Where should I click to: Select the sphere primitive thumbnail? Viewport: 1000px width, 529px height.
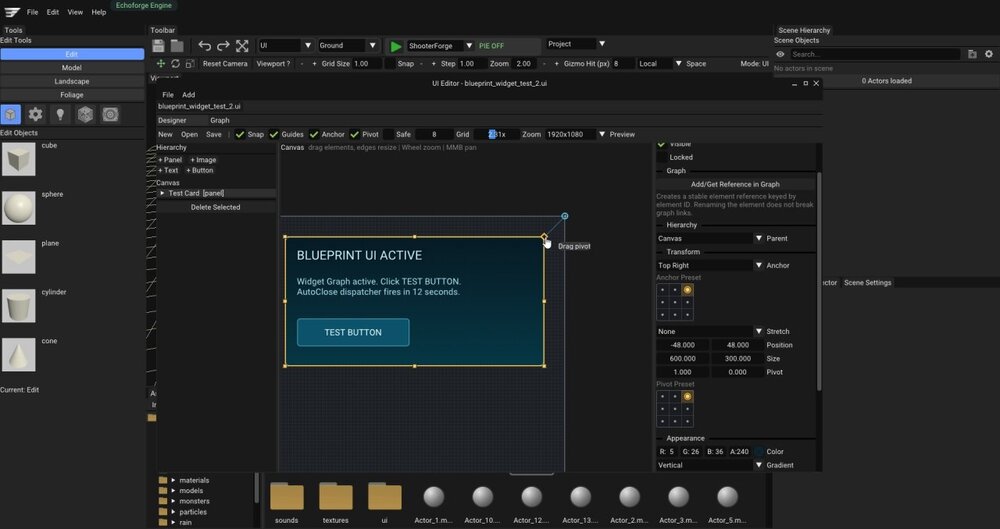[18, 208]
